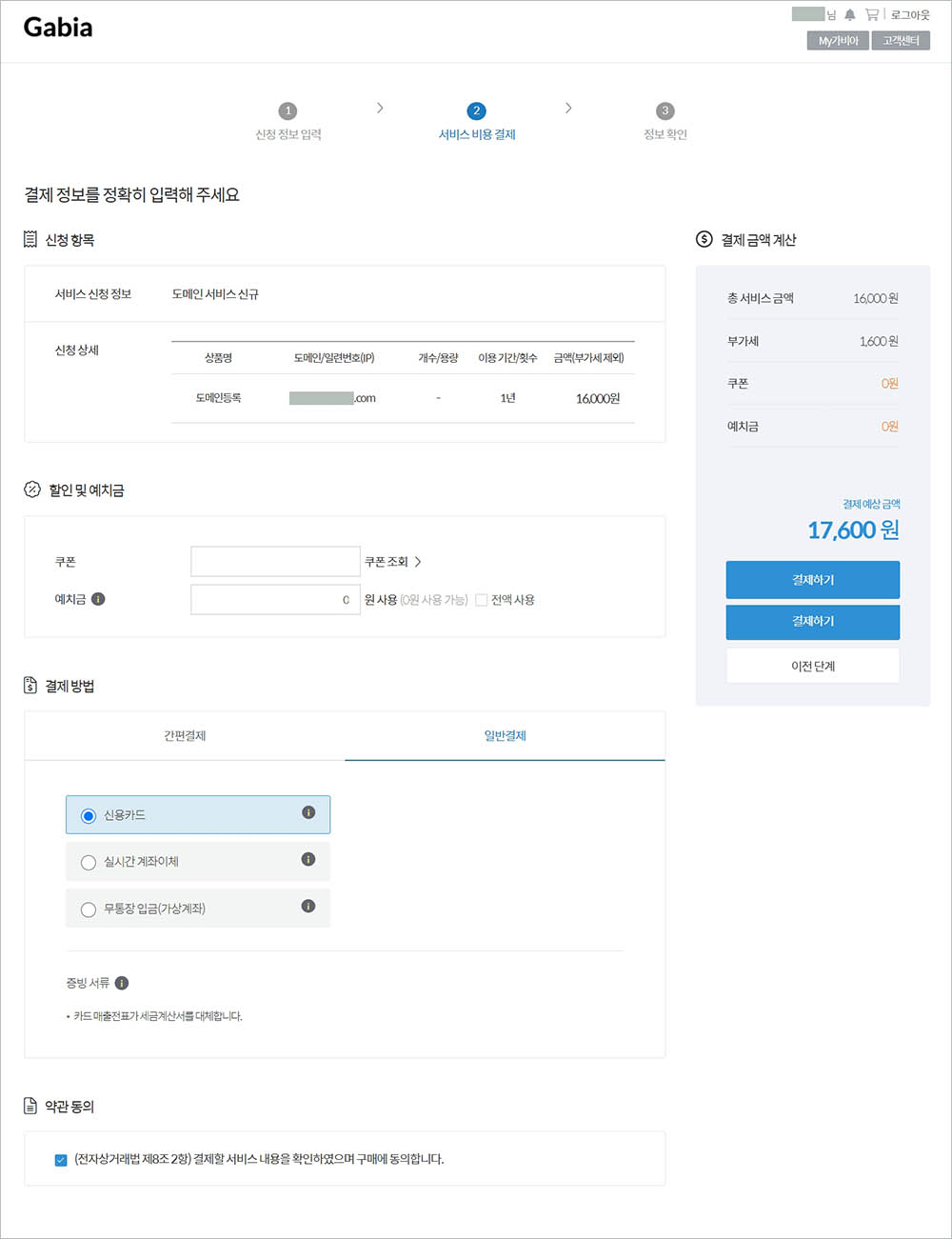Click the 이전 단계 button
Viewport: 952px width, 1239px height.
point(812,665)
